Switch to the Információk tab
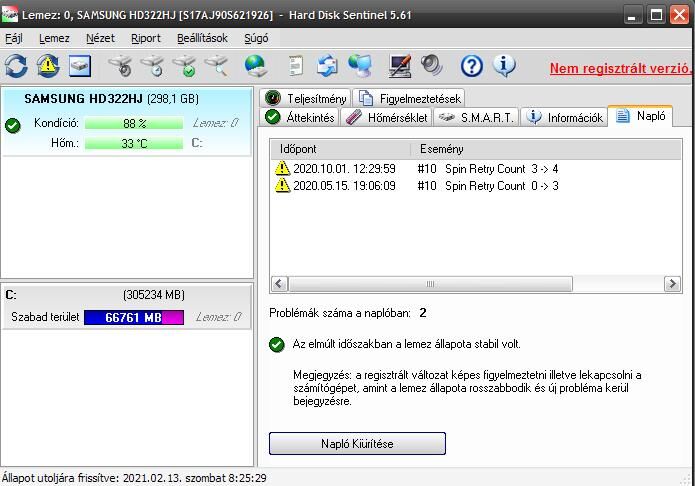695x486 pixels. 564,117
